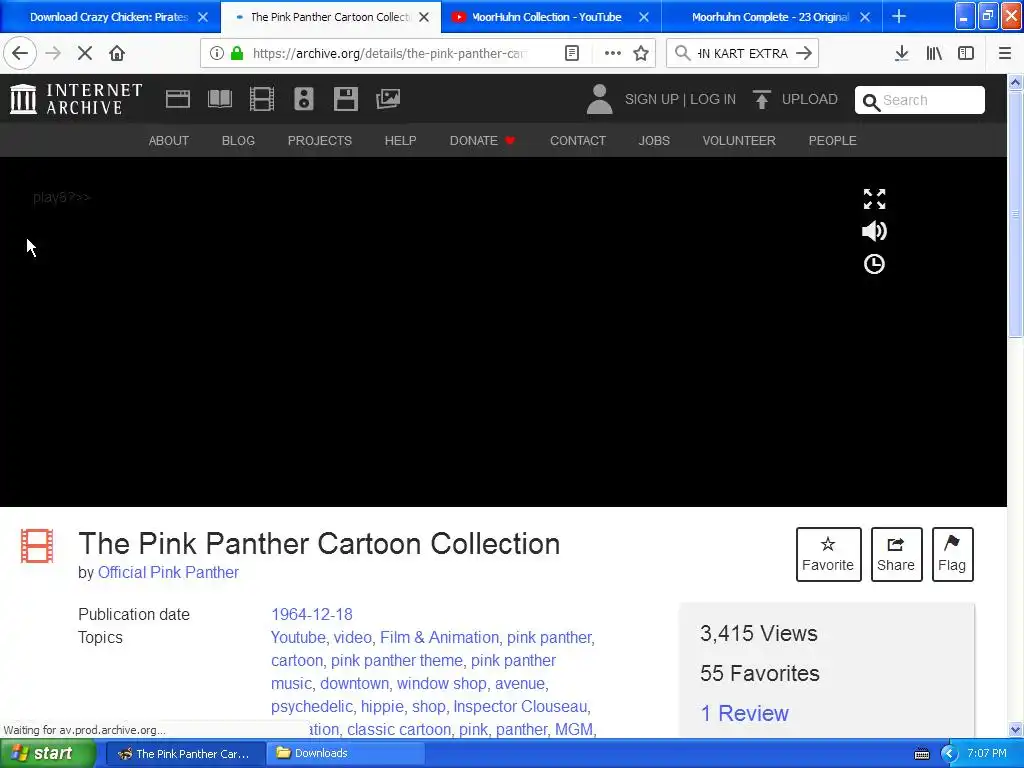Open the Audio speaker icon

(x=304, y=99)
